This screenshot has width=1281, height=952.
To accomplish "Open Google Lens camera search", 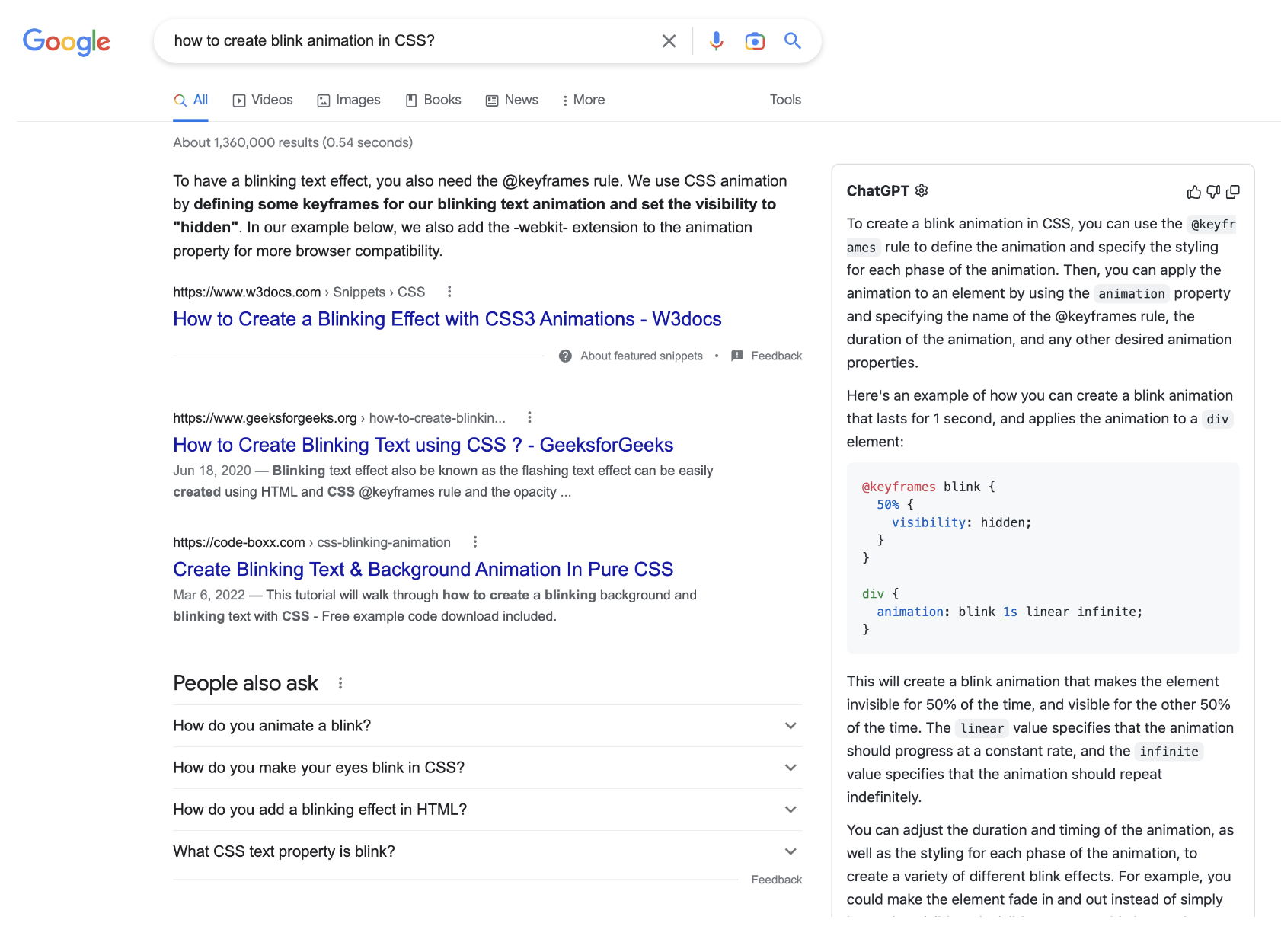I will [755, 41].
